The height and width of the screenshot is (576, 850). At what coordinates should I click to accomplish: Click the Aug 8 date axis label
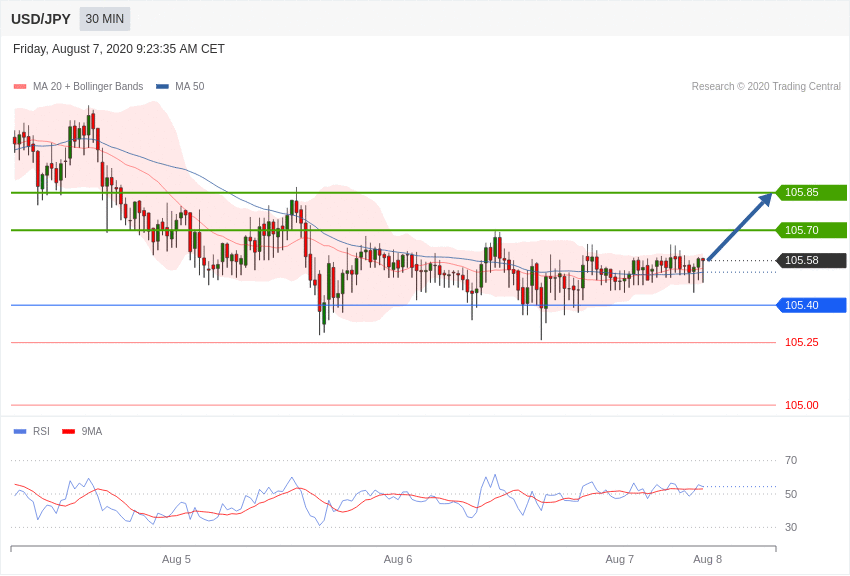707,559
